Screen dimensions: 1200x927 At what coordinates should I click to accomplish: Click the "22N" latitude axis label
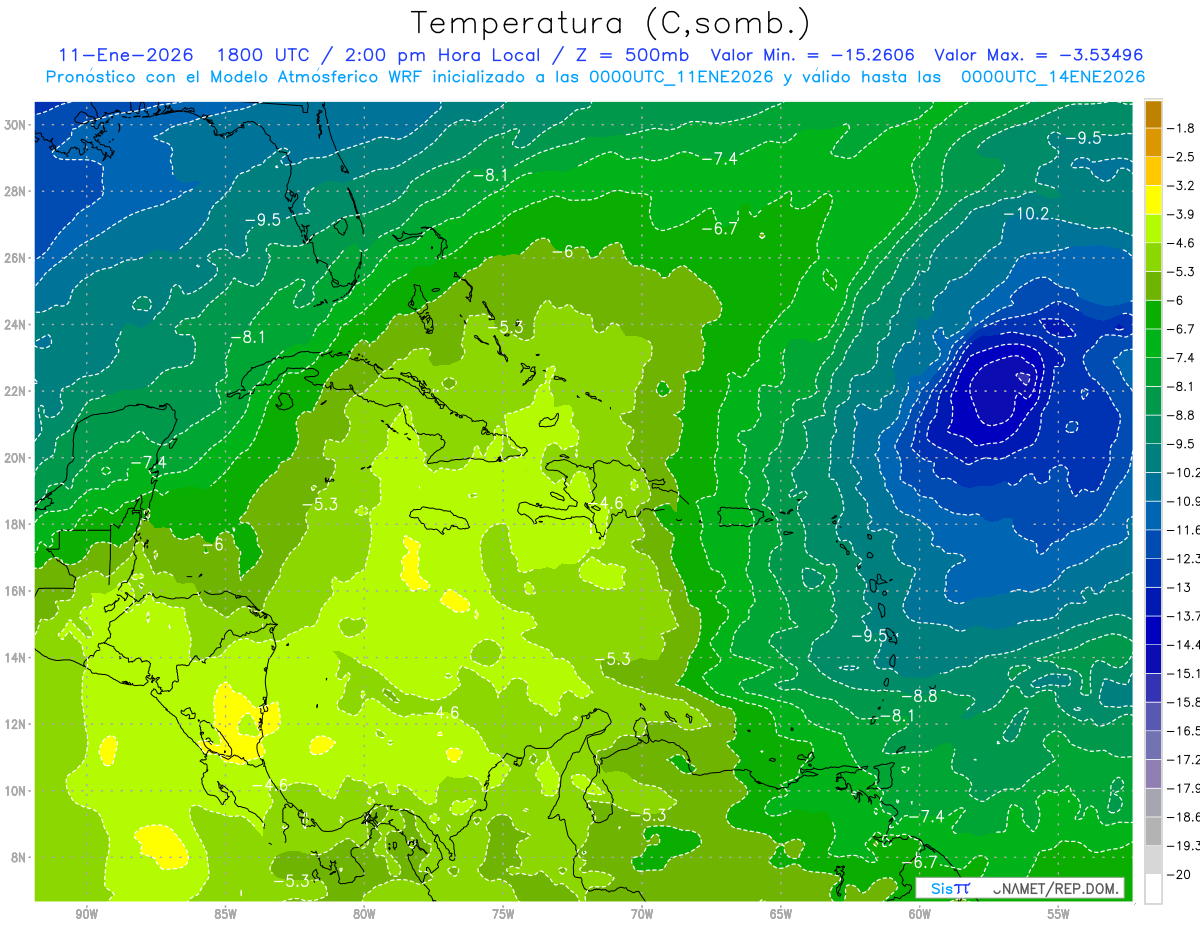click(x=17, y=391)
